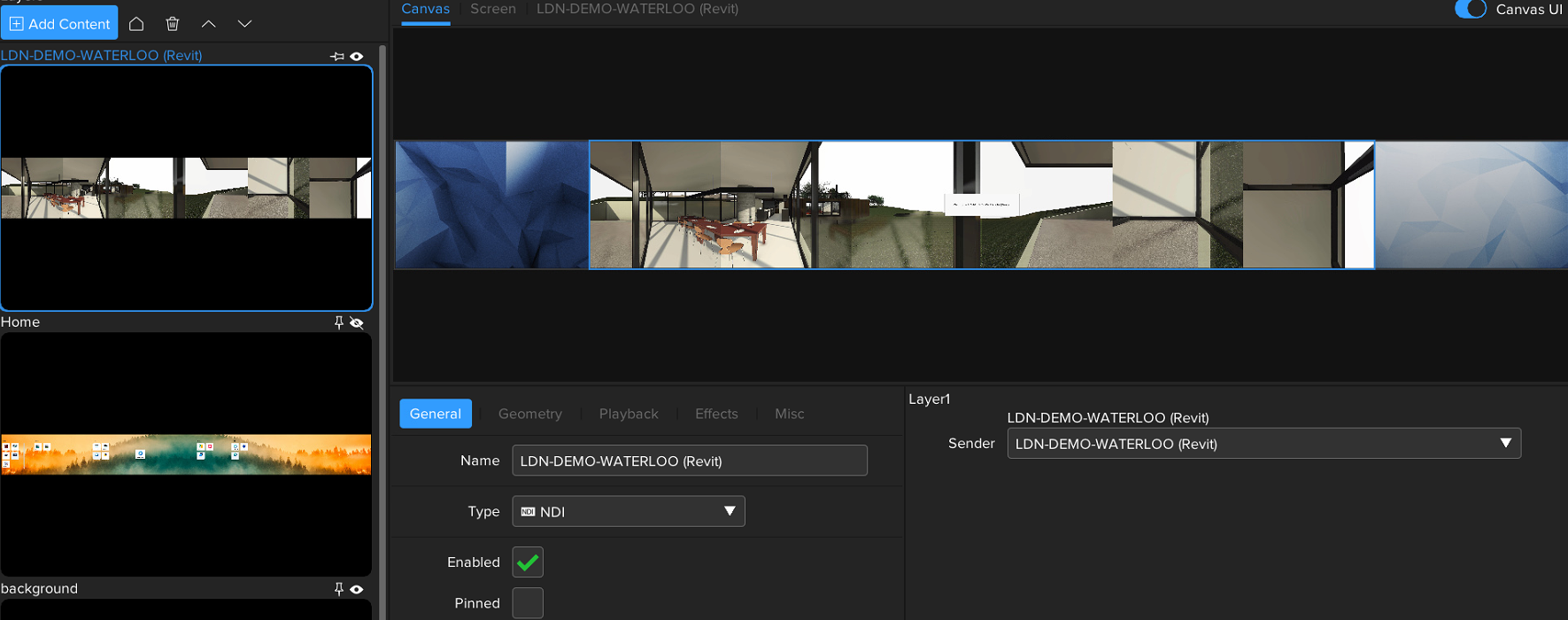The image size is (1568, 620).
Task: Check the Pinned checkbox
Action: pyautogui.click(x=528, y=603)
